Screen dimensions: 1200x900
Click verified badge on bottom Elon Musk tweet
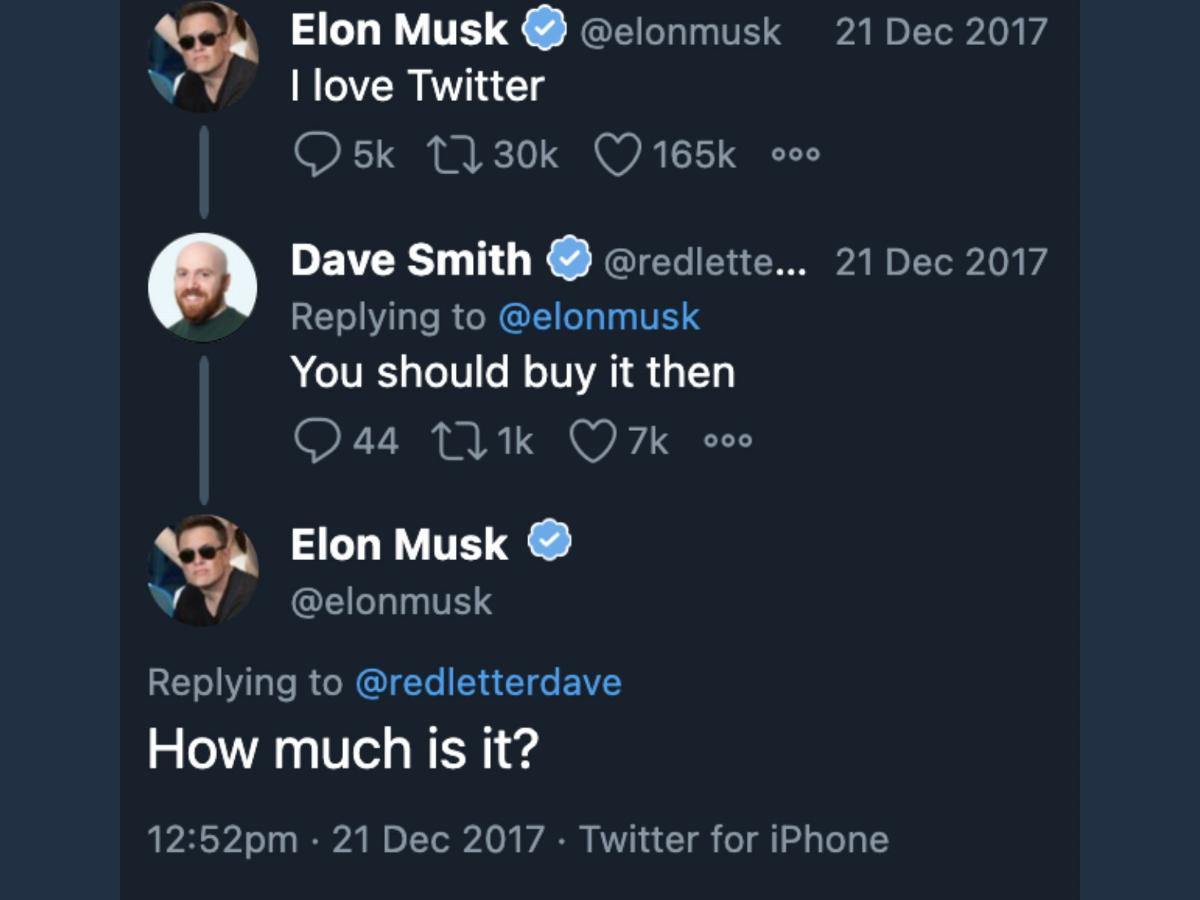pos(549,542)
